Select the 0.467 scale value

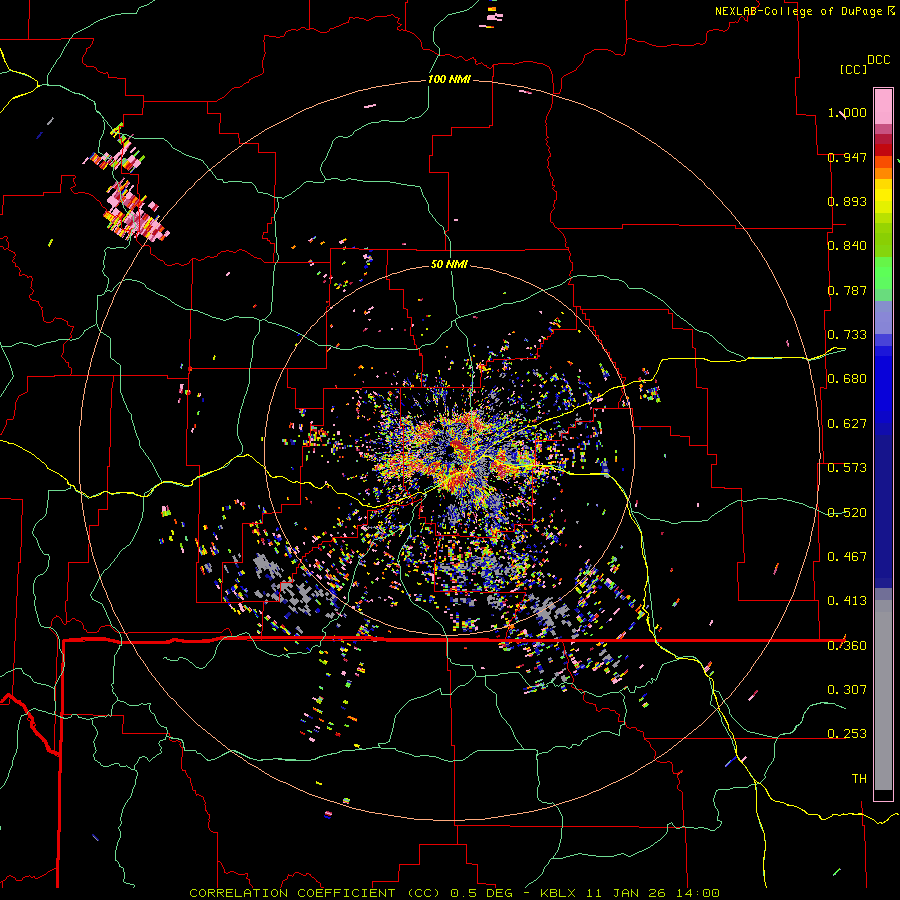tap(847, 557)
